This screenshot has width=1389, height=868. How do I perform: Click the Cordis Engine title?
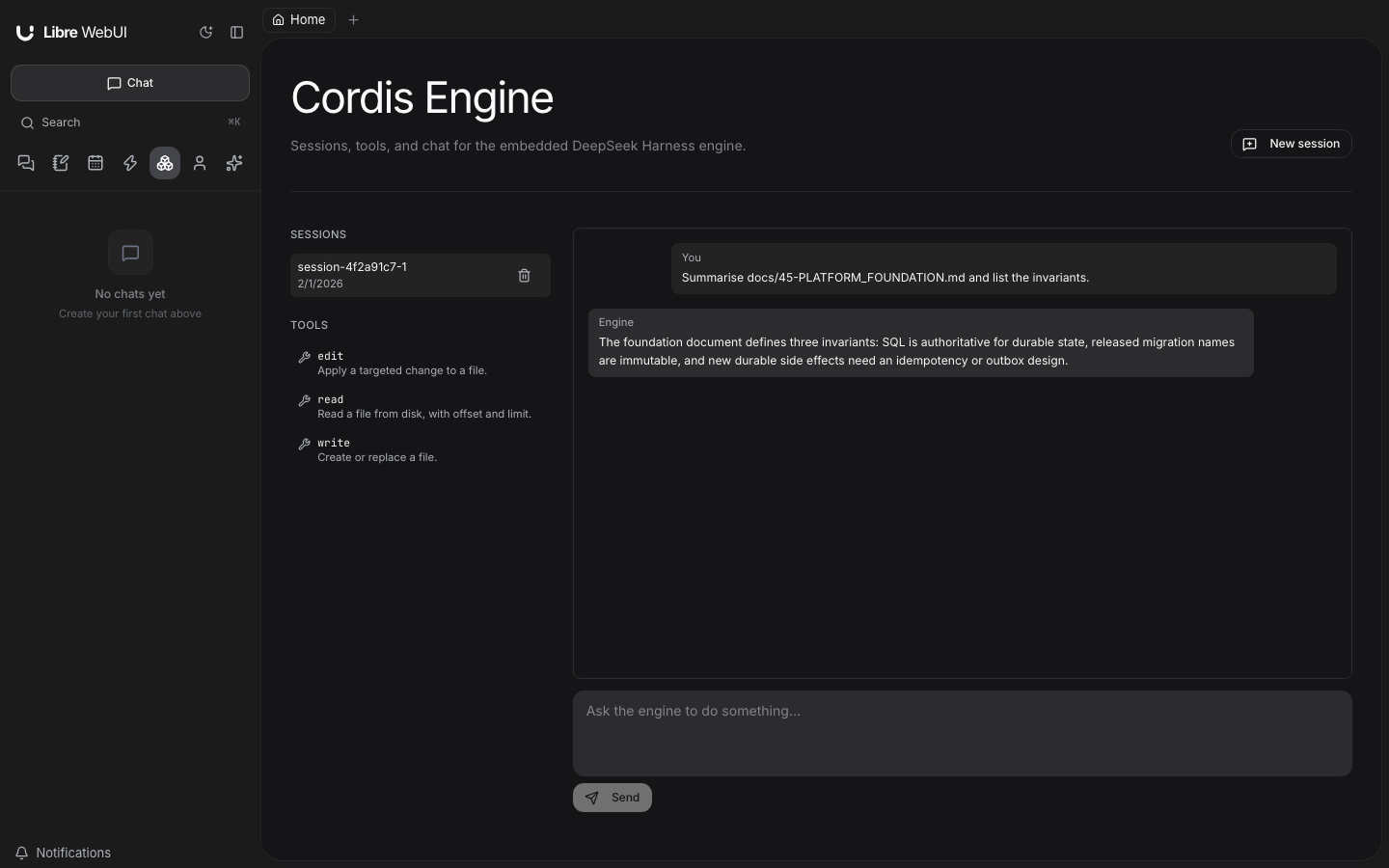click(x=422, y=97)
